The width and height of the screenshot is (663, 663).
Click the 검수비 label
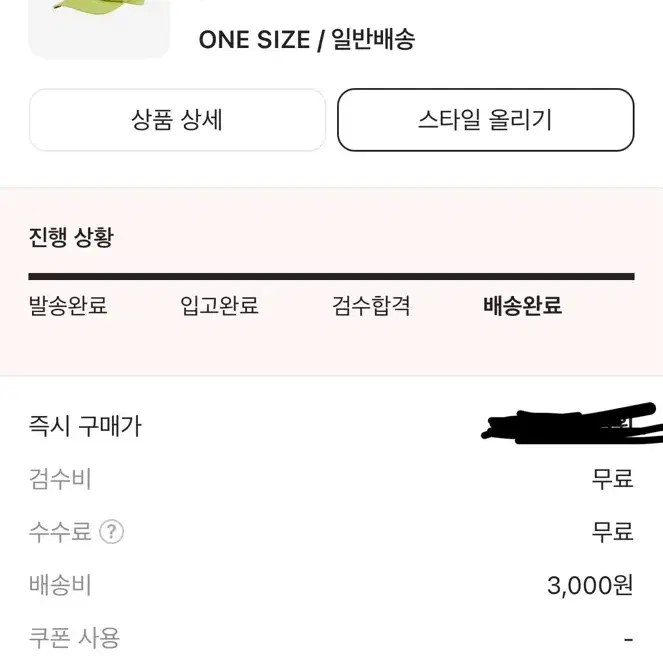point(60,479)
